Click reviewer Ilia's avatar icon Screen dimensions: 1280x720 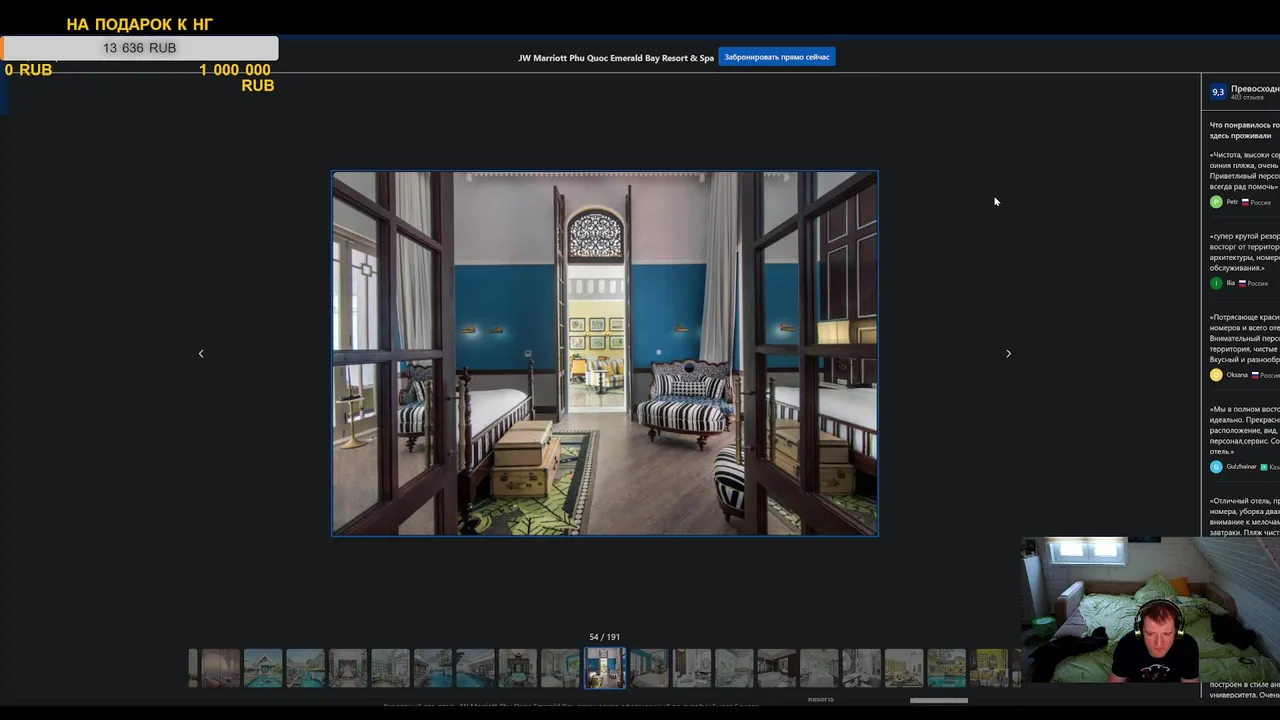[x=1216, y=283]
